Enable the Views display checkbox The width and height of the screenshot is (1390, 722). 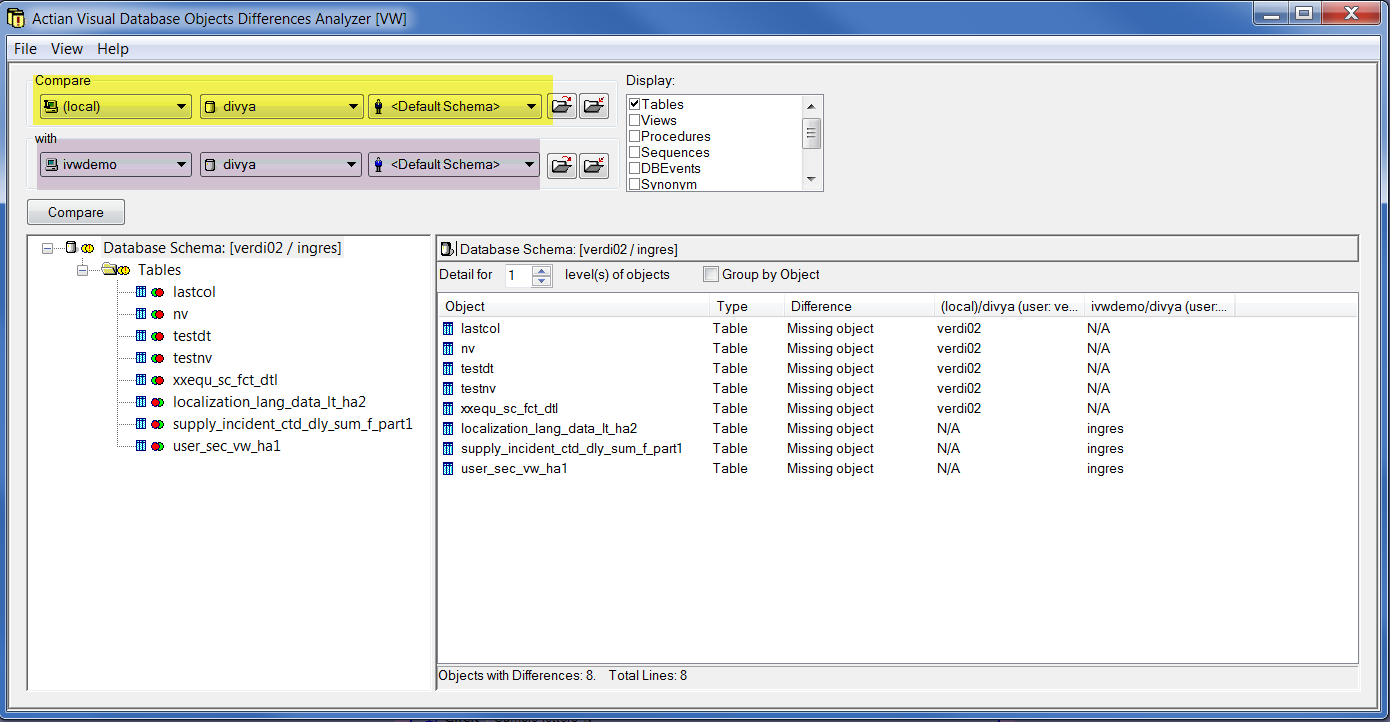point(634,120)
